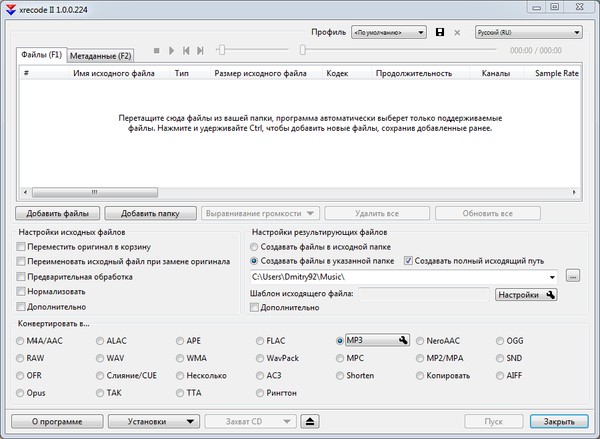Switch to the Файлы (F1) tab
The width and height of the screenshot is (600, 439).
pyautogui.click(x=42, y=54)
